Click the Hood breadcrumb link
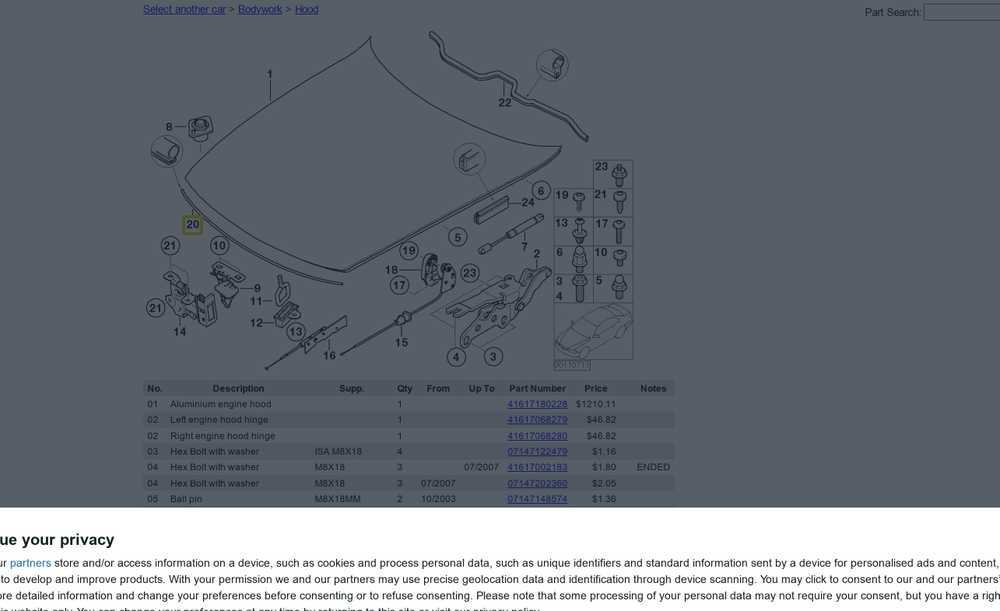Viewport: 1000px width, 611px height. click(x=306, y=10)
